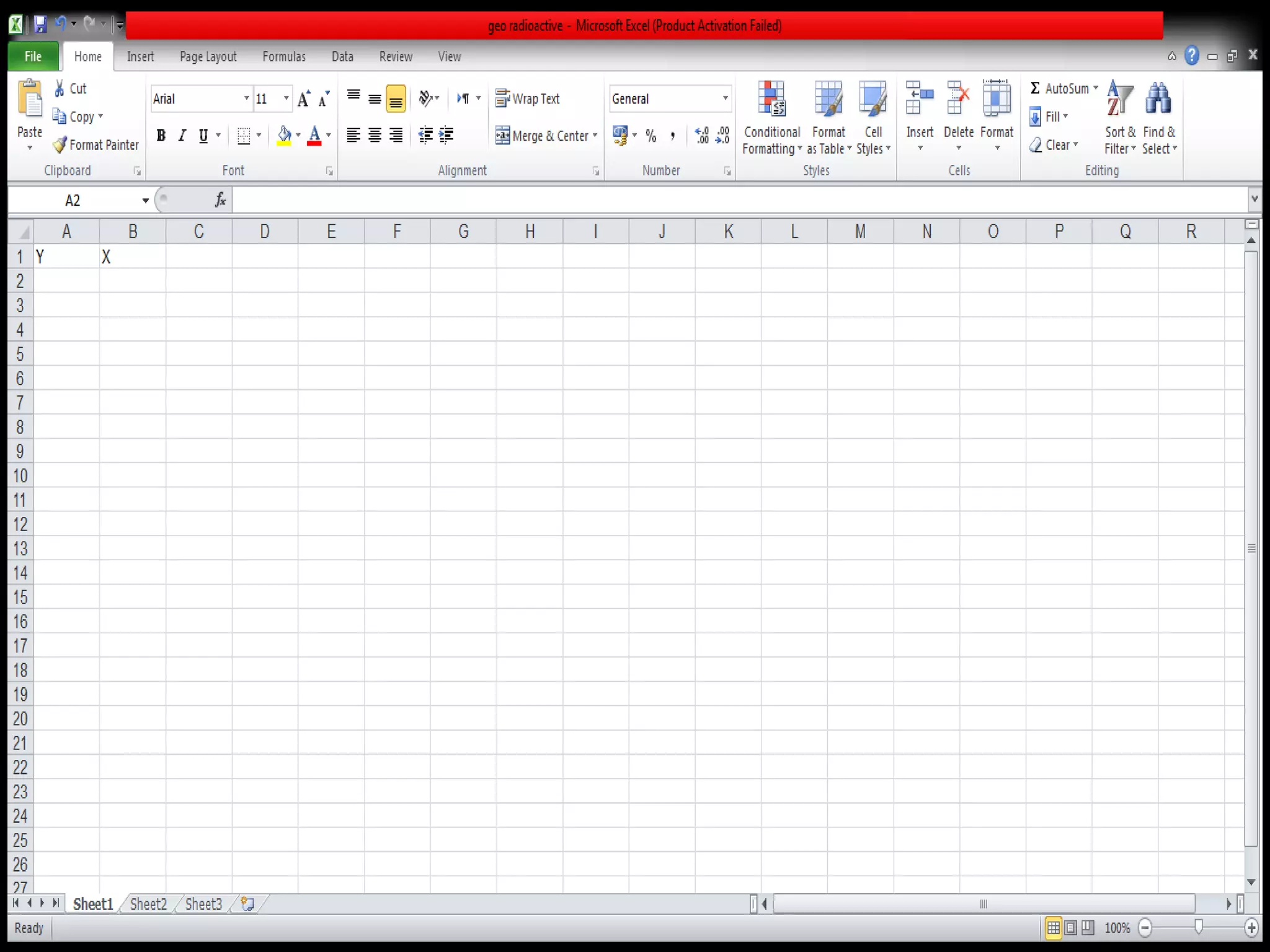Switch to the Formulas ribbon tab
Viewport: 1270px width, 952px height.
click(284, 57)
